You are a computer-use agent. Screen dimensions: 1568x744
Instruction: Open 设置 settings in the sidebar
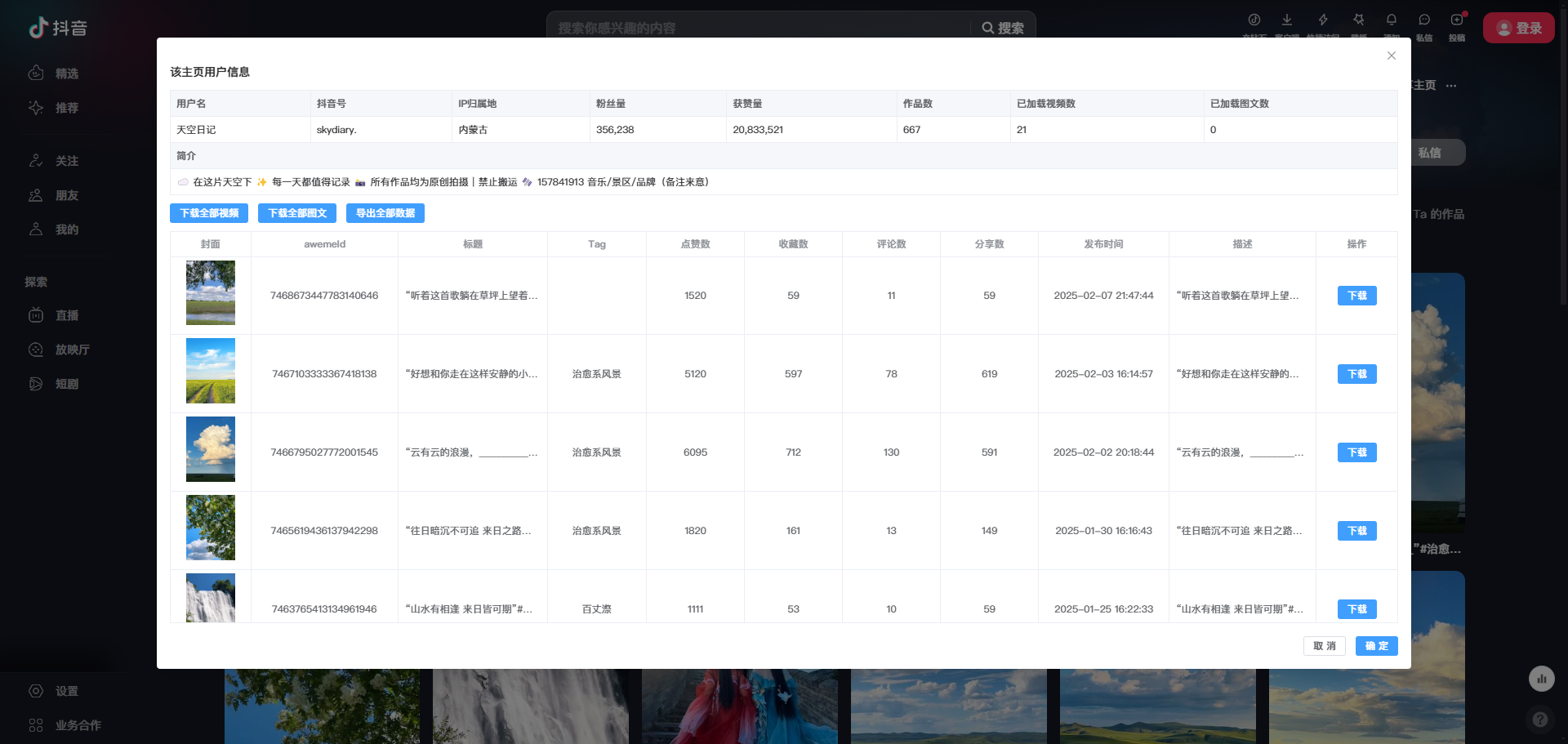tap(54, 691)
